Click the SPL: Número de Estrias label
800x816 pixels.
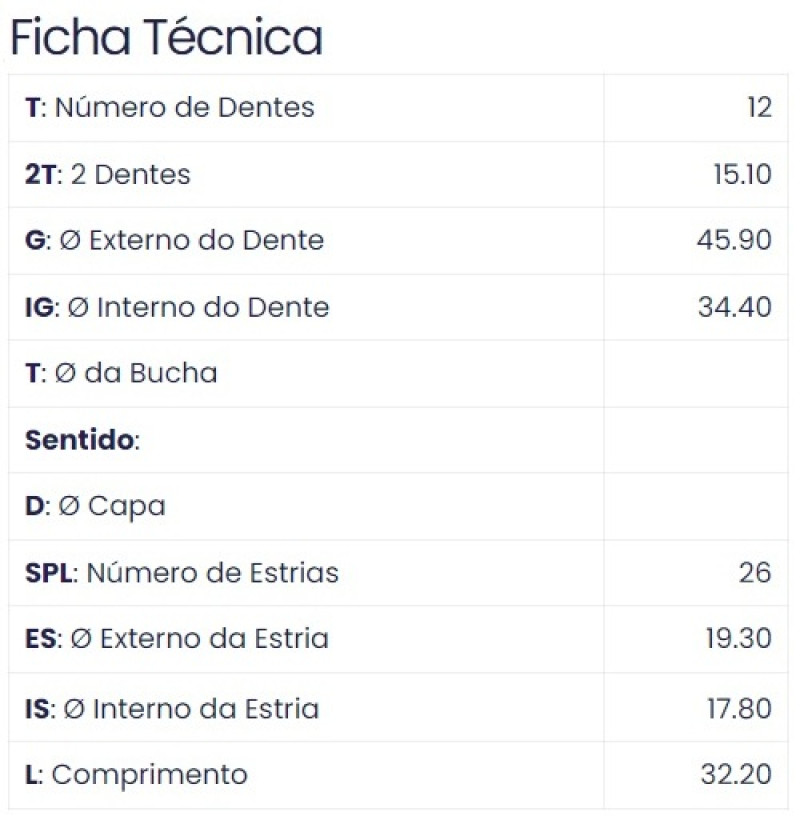click(x=181, y=573)
